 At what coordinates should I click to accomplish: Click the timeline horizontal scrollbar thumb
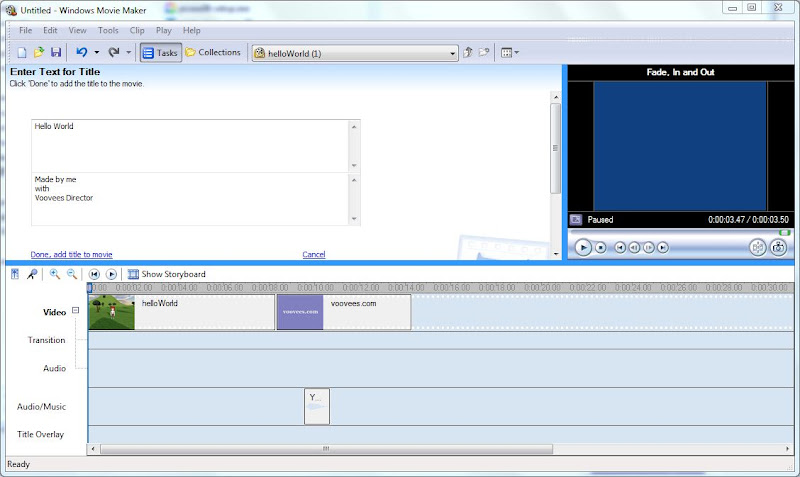(x=327, y=449)
